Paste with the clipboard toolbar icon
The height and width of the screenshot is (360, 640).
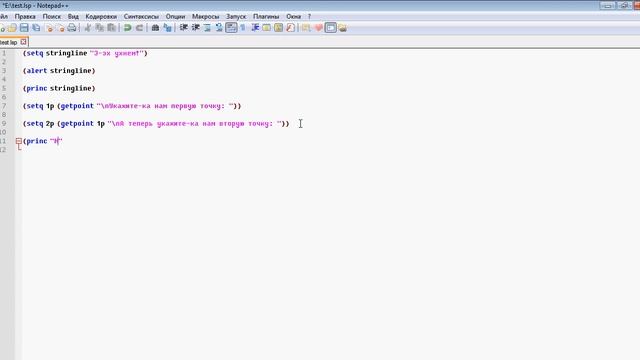point(111,28)
